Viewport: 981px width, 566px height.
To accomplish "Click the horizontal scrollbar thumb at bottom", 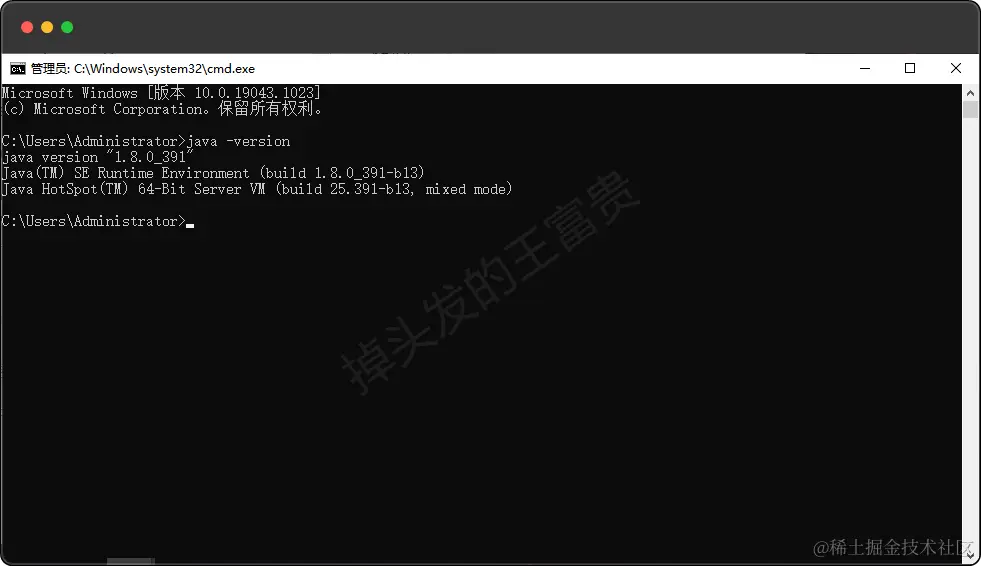I will click(130, 562).
